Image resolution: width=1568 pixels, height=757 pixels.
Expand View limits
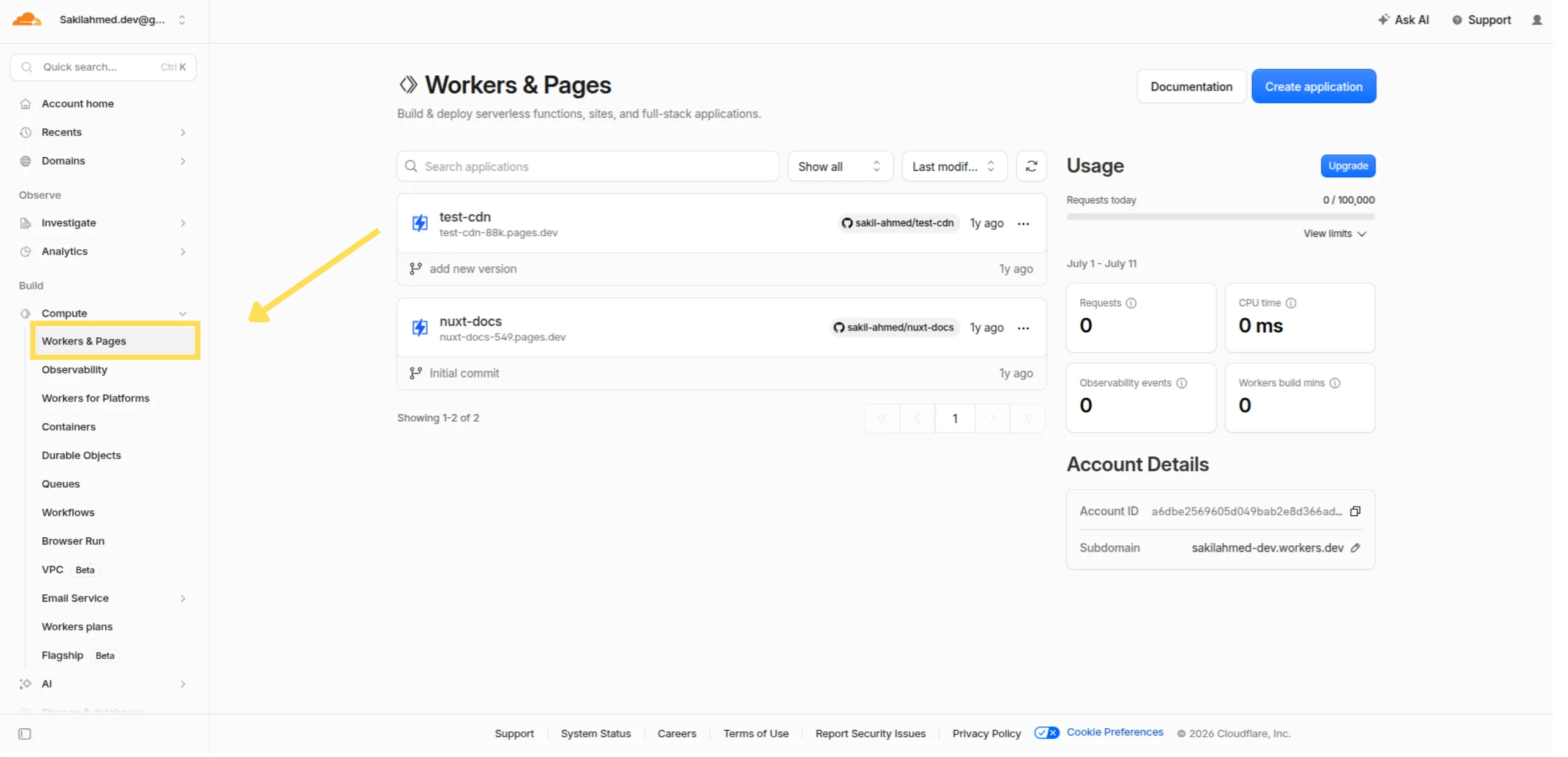(1334, 234)
